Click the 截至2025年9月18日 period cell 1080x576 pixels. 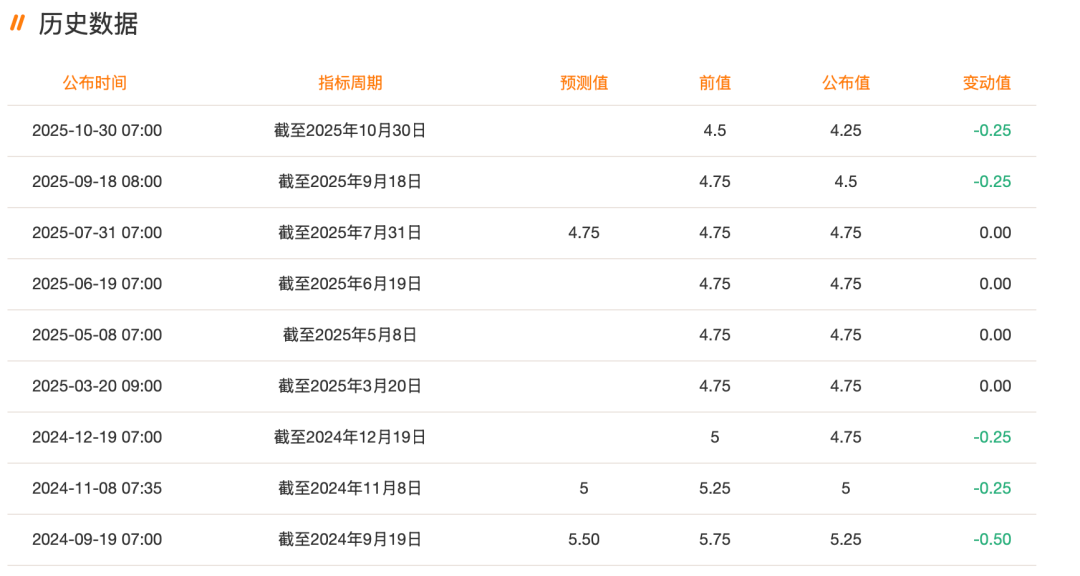[x=350, y=182]
